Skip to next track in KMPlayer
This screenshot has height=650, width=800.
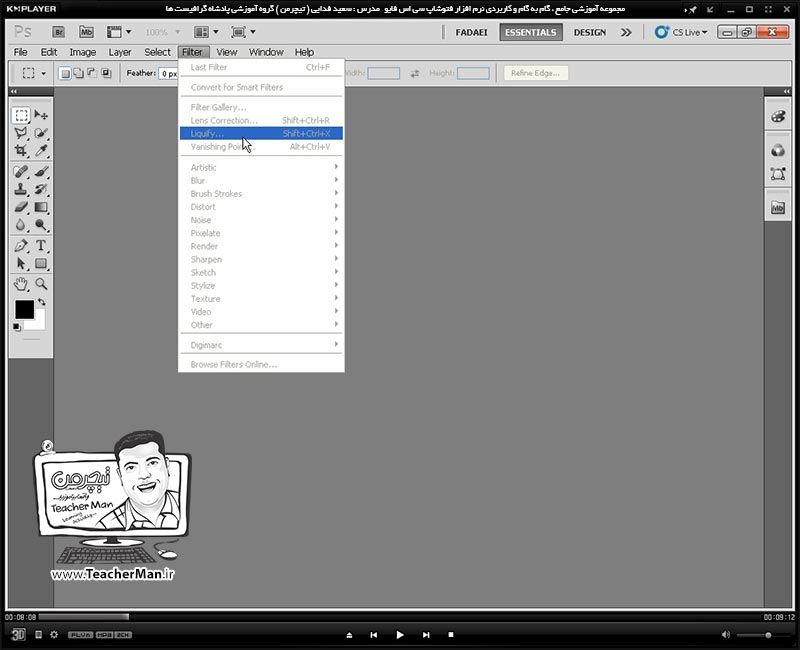[426, 635]
